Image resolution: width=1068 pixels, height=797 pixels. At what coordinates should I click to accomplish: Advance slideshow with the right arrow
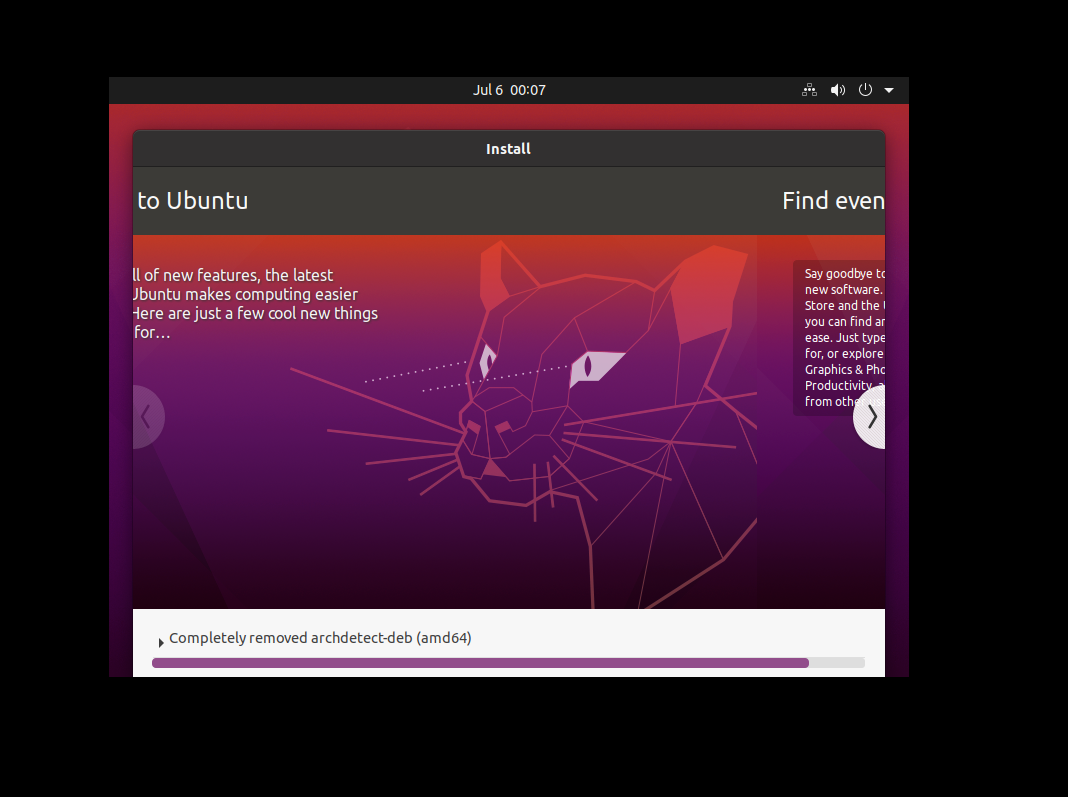[x=870, y=417]
